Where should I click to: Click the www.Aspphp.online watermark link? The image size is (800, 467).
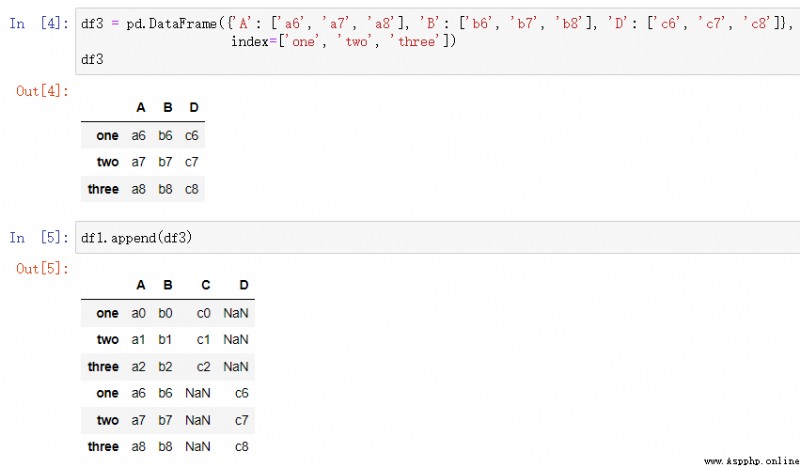[x=752, y=461]
